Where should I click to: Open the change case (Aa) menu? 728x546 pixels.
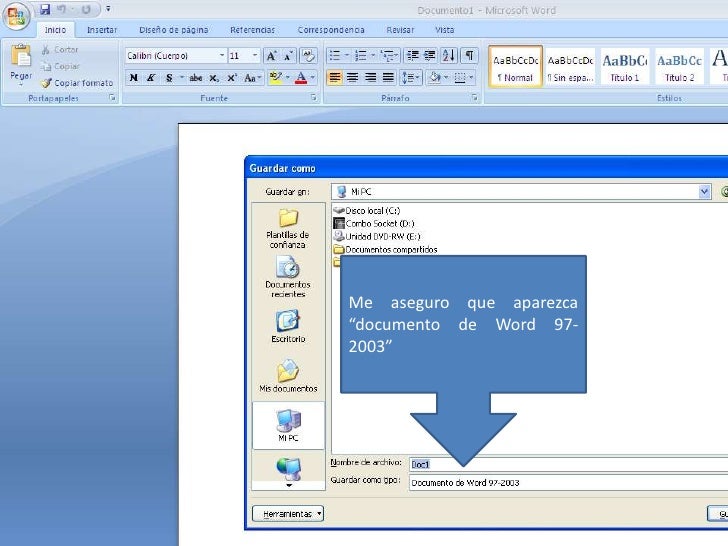(252, 78)
